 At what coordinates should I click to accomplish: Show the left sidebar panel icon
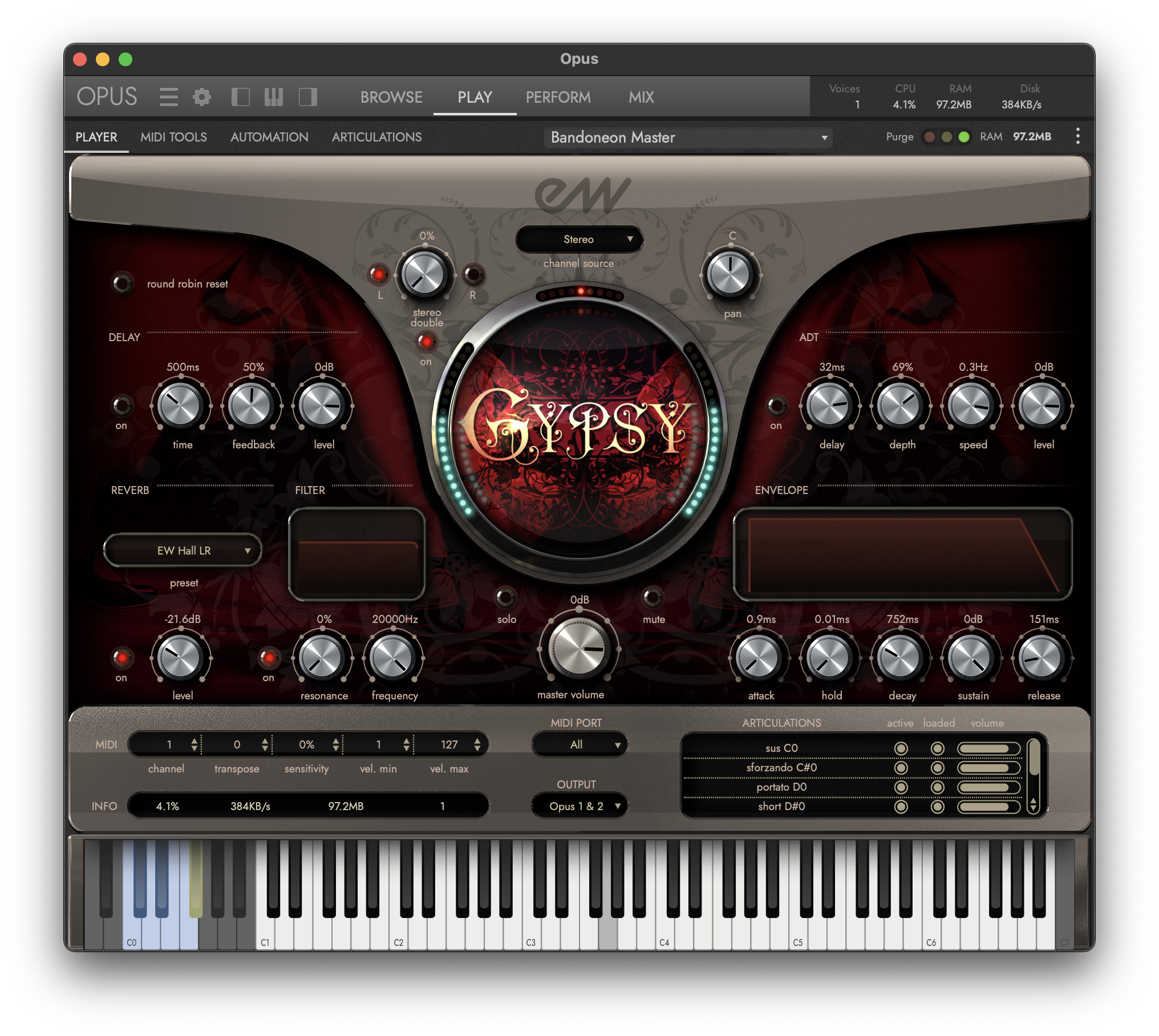(241, 97)
